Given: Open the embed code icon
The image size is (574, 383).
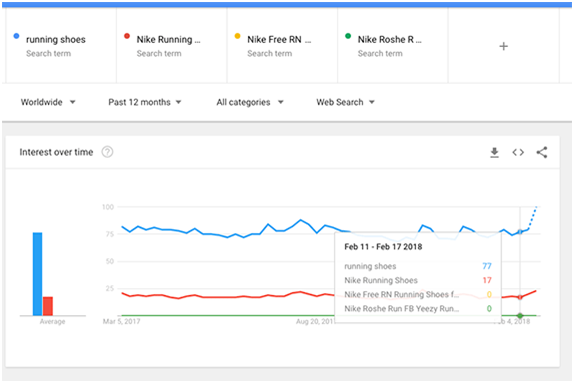Looking at the screenshot, I should click(x=518, y=152).
